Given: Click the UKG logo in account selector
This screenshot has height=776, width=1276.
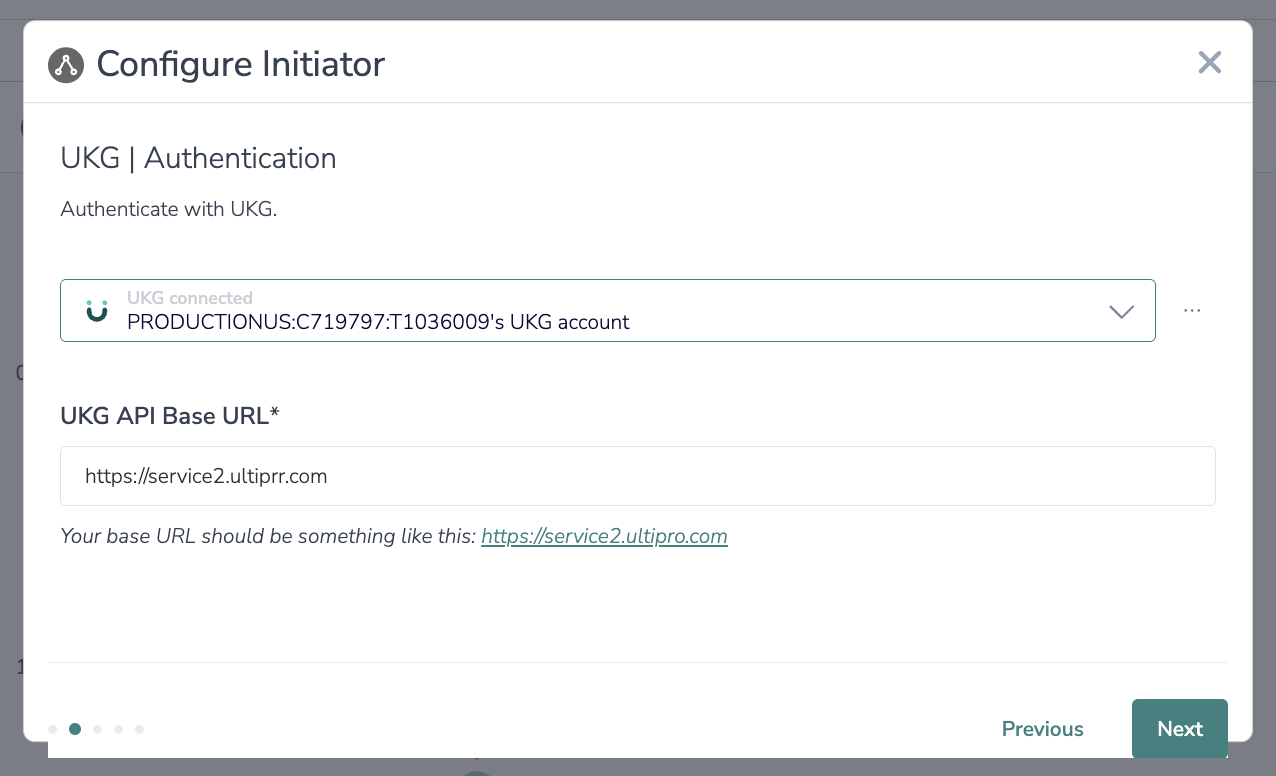Looking at the screenshot, I should click(x=97, y=311).
